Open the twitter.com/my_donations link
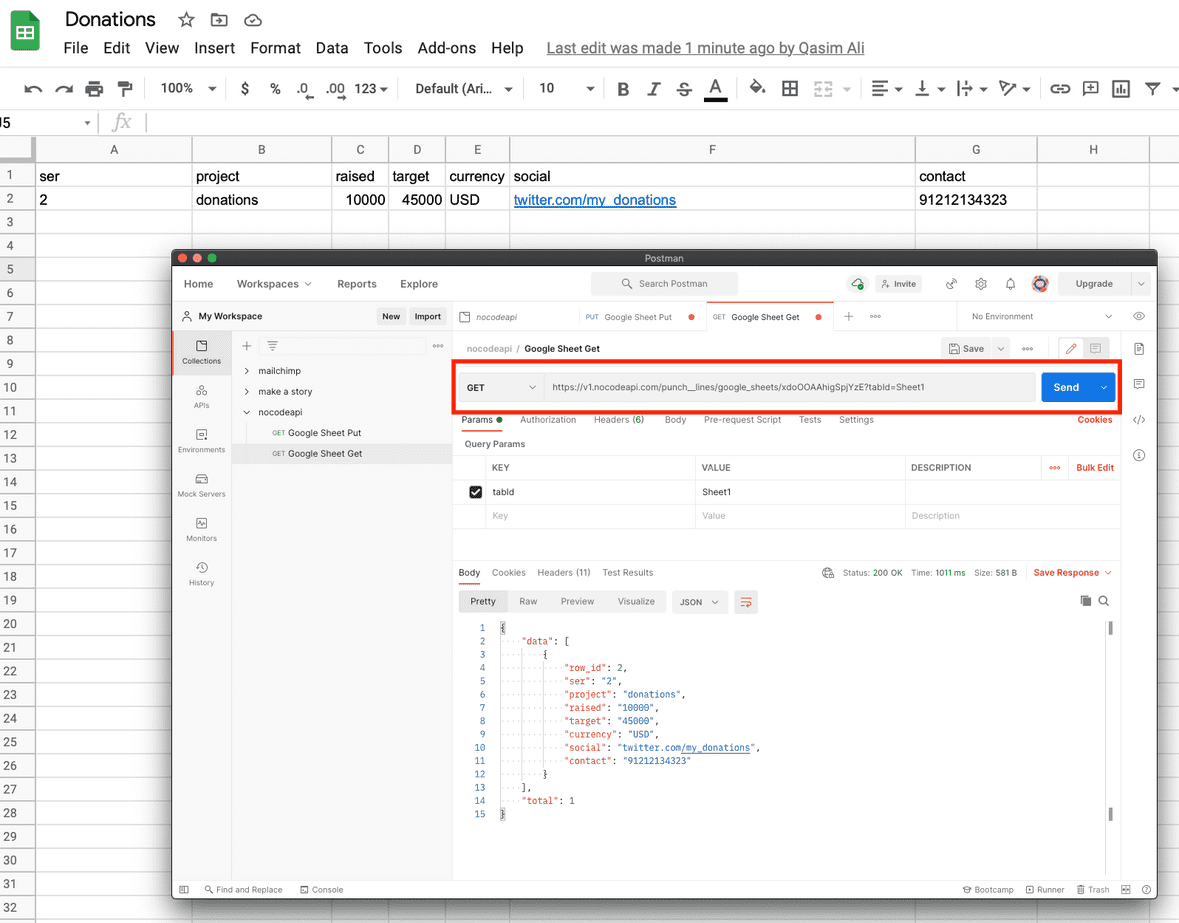The height and width of the screenshot is (923, 1179). pyautogui.click(x=594, y=200)
